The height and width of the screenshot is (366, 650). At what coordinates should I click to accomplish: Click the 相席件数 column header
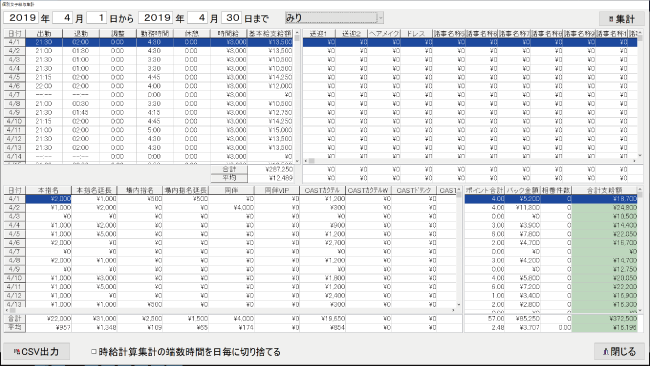[556, 190]
